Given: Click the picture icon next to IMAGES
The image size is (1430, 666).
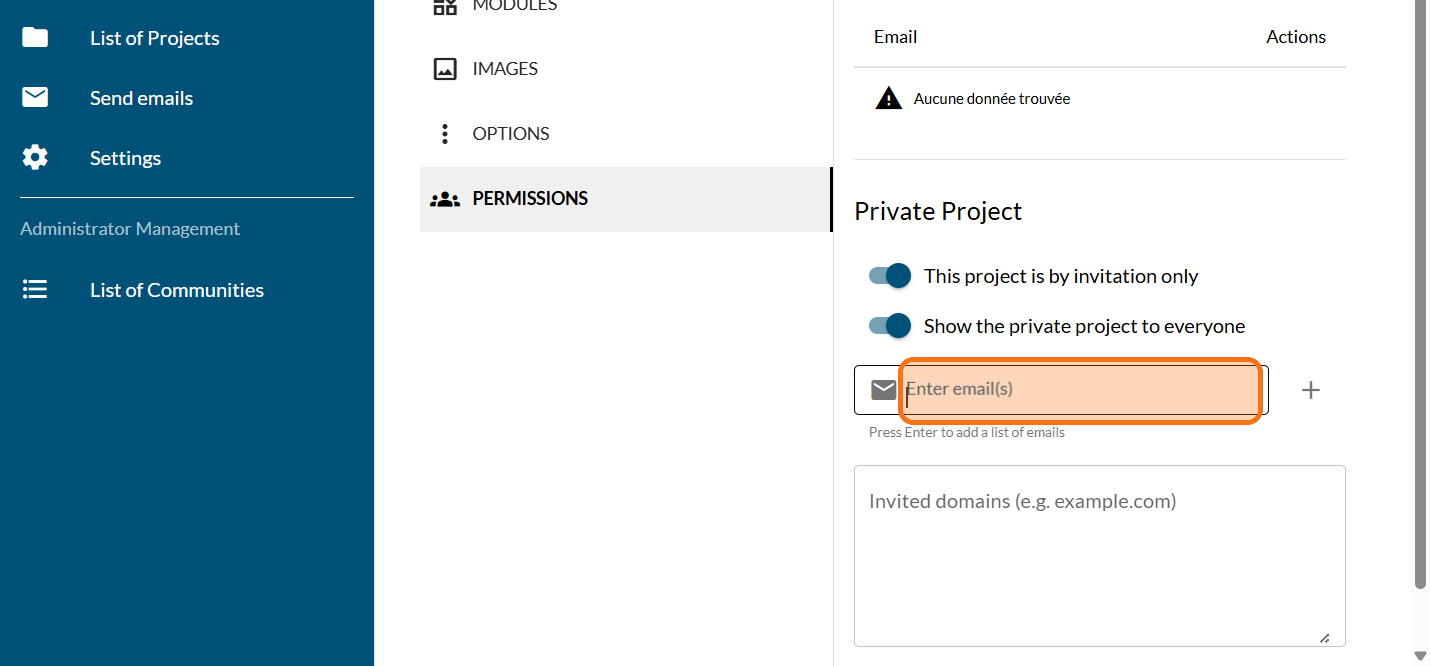Looking at the screenshot, I should click(445, 69).
